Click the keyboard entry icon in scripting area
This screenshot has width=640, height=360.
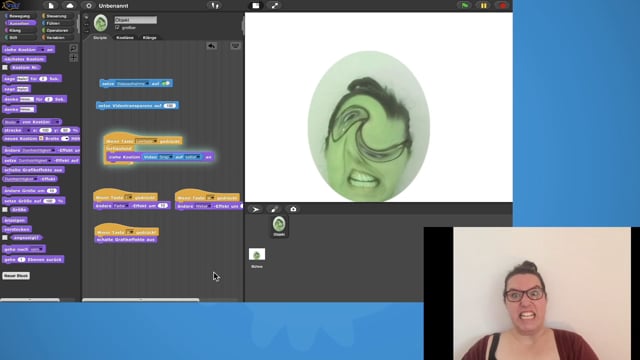[x=235, y=46]
